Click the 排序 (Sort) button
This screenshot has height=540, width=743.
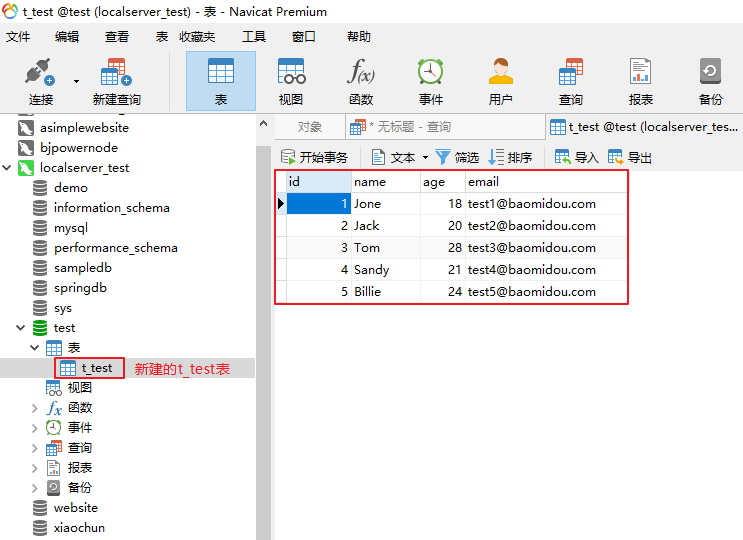point(510,157)
